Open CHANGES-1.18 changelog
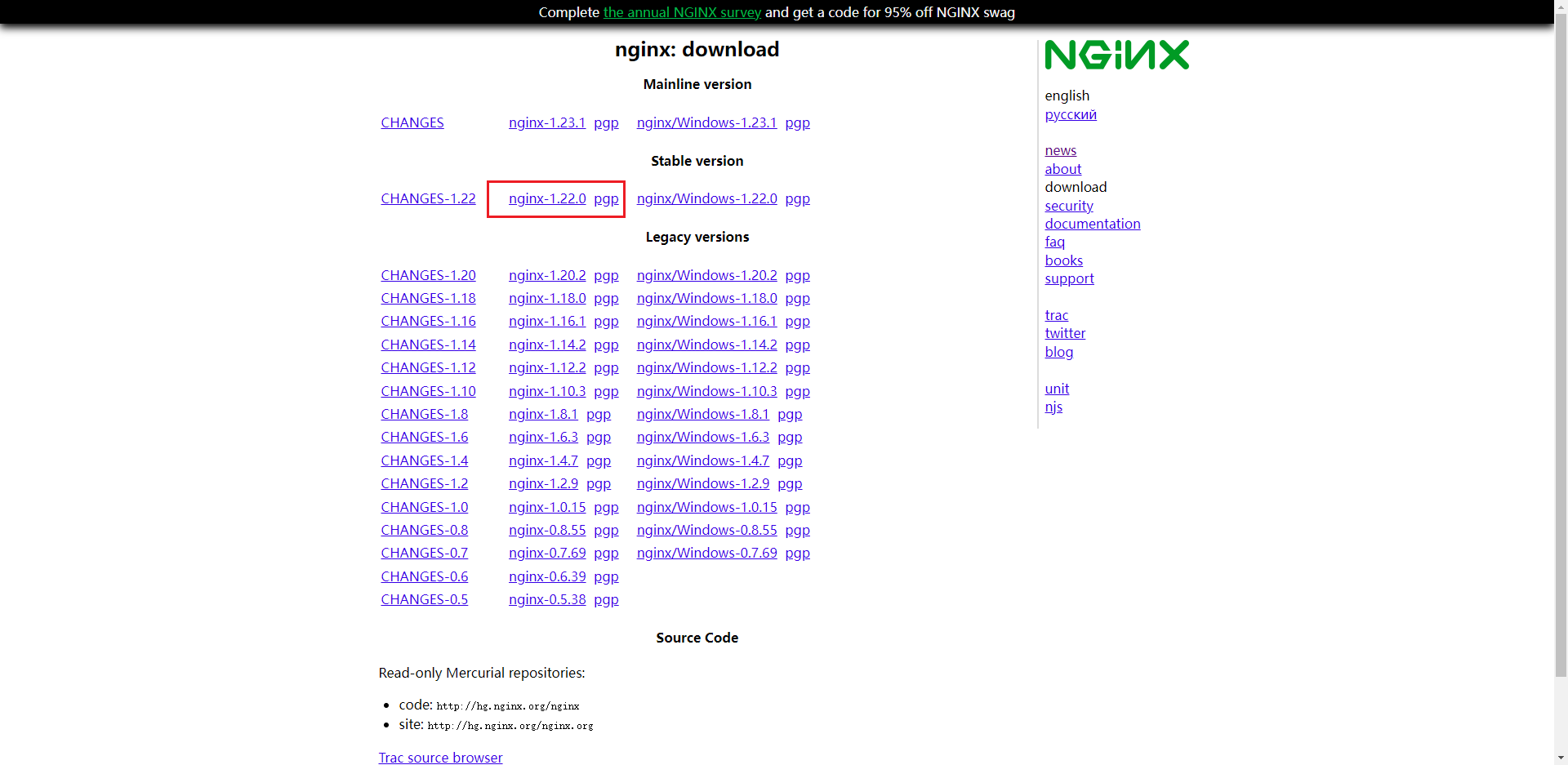This screenshot has width=1568, height=765. [x=428, y=298]
